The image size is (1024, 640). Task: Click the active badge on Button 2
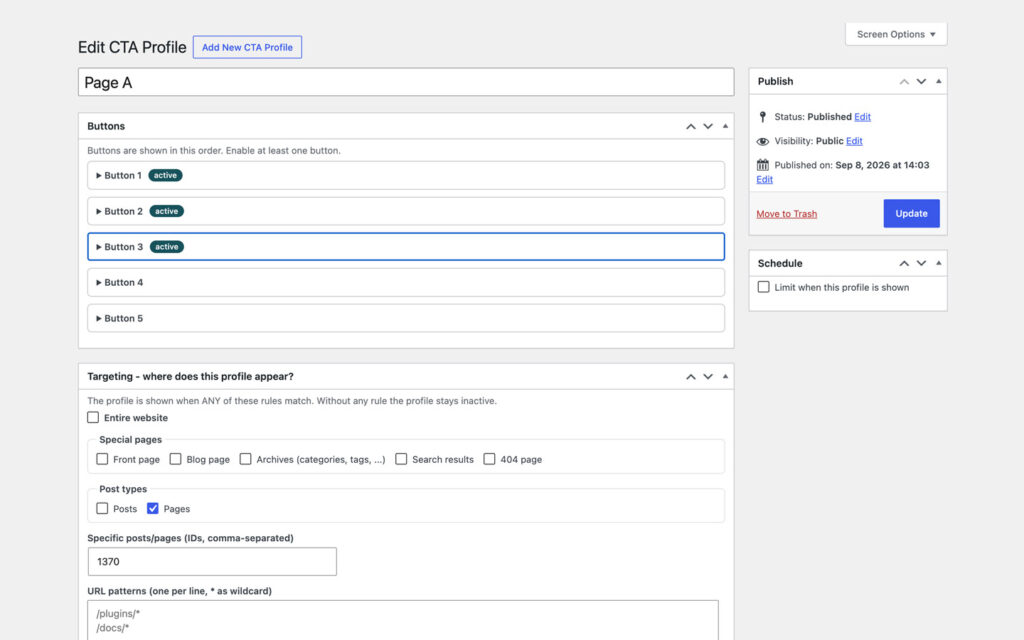tap(167, 211)
